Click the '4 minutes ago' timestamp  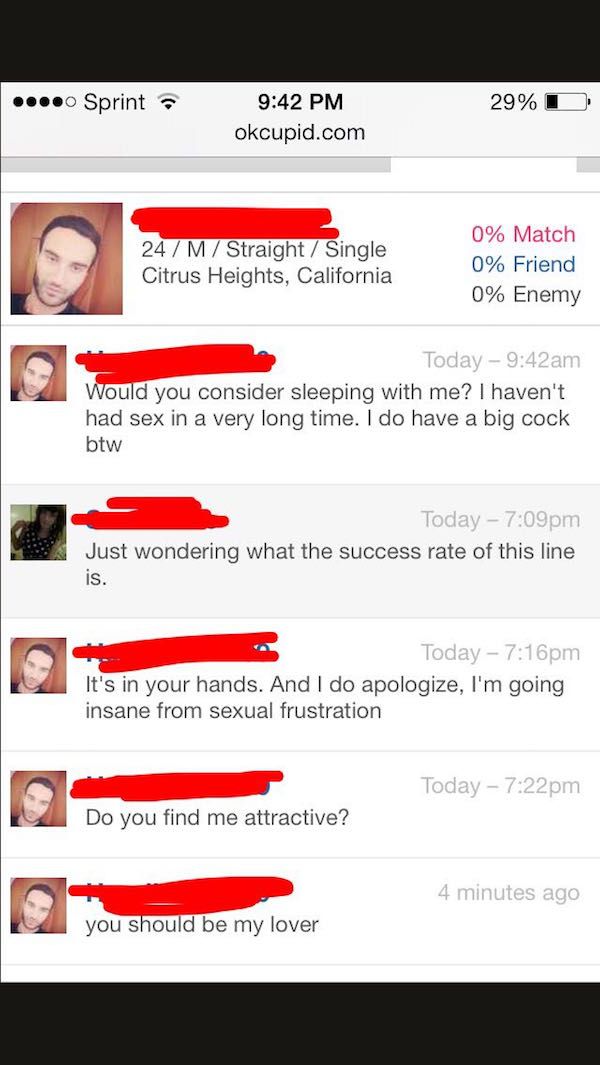coord(508,892)
